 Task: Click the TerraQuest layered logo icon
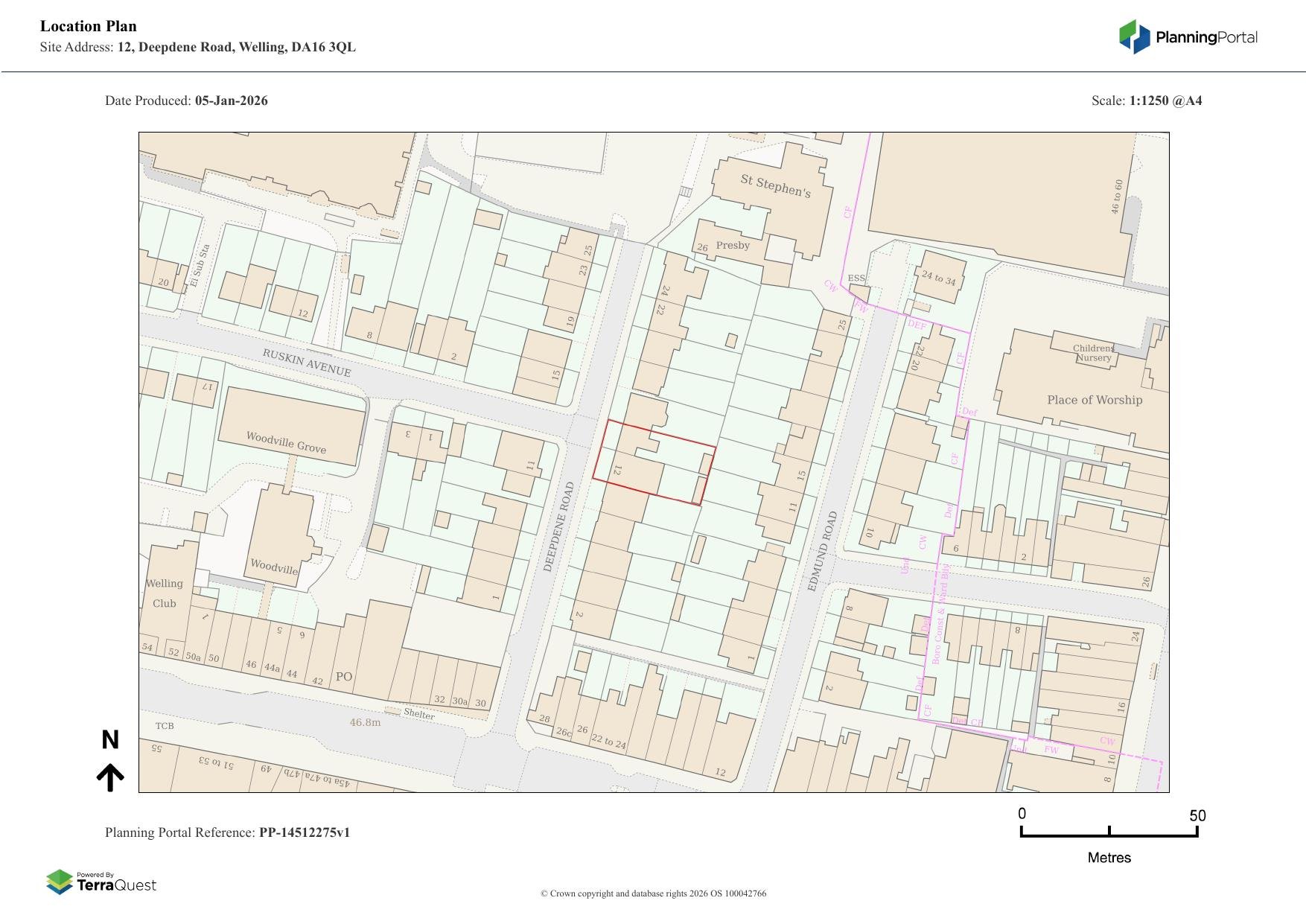pyautogui.click(x=60, y=882)
